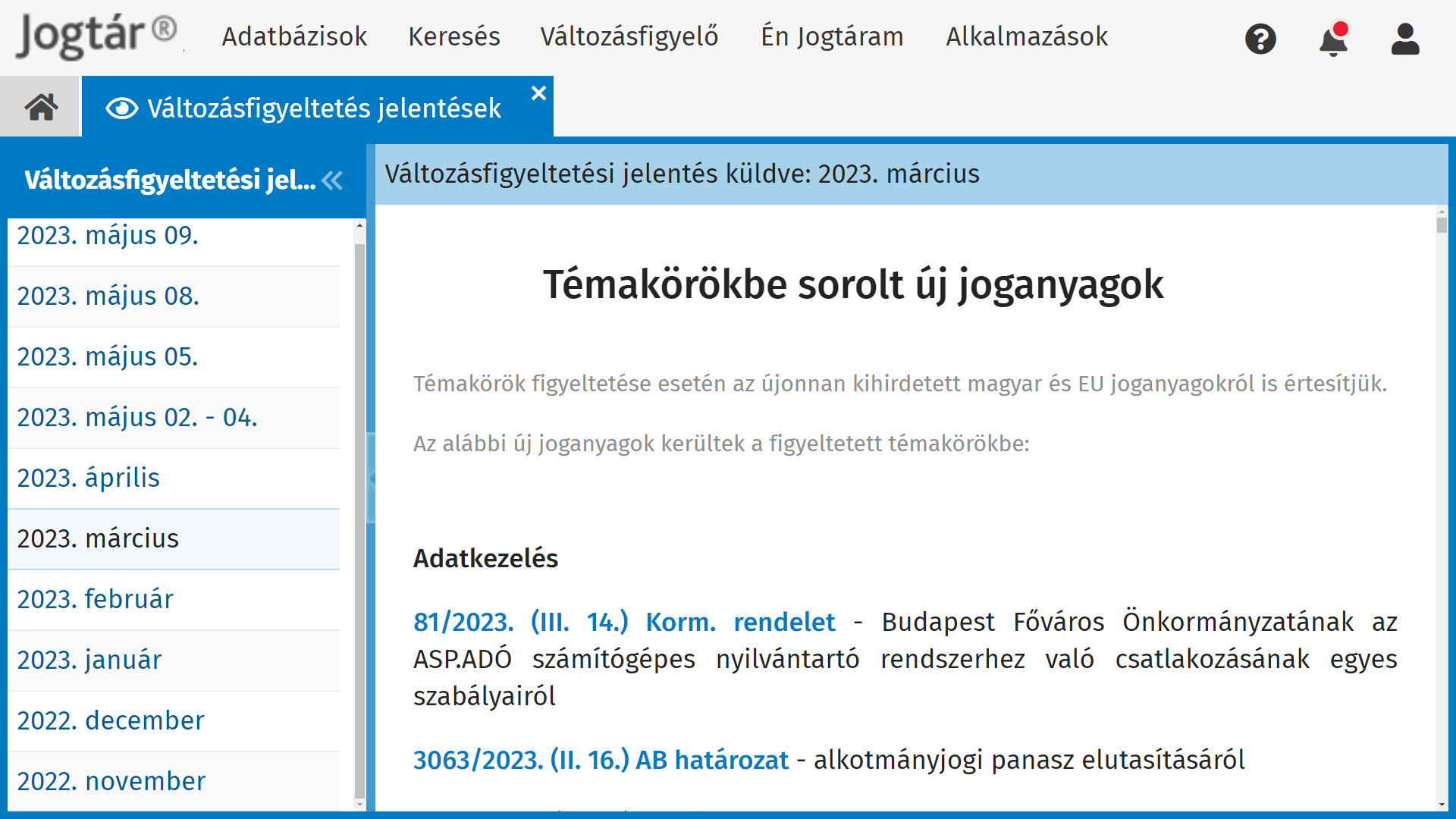
Task: Open 81/2023. (III. 14.) Korm. rendelet link
Action: [623, 622]
